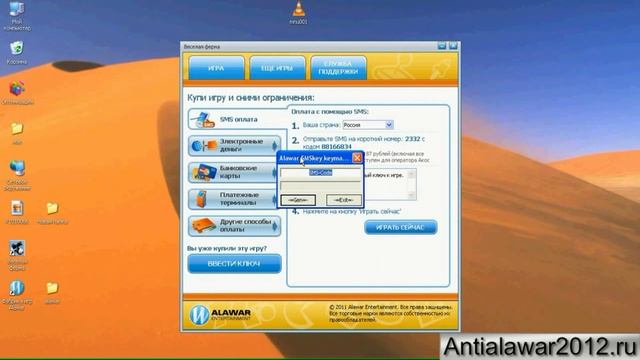Minimize the Веселая ферма window

[x=442, y=46]
